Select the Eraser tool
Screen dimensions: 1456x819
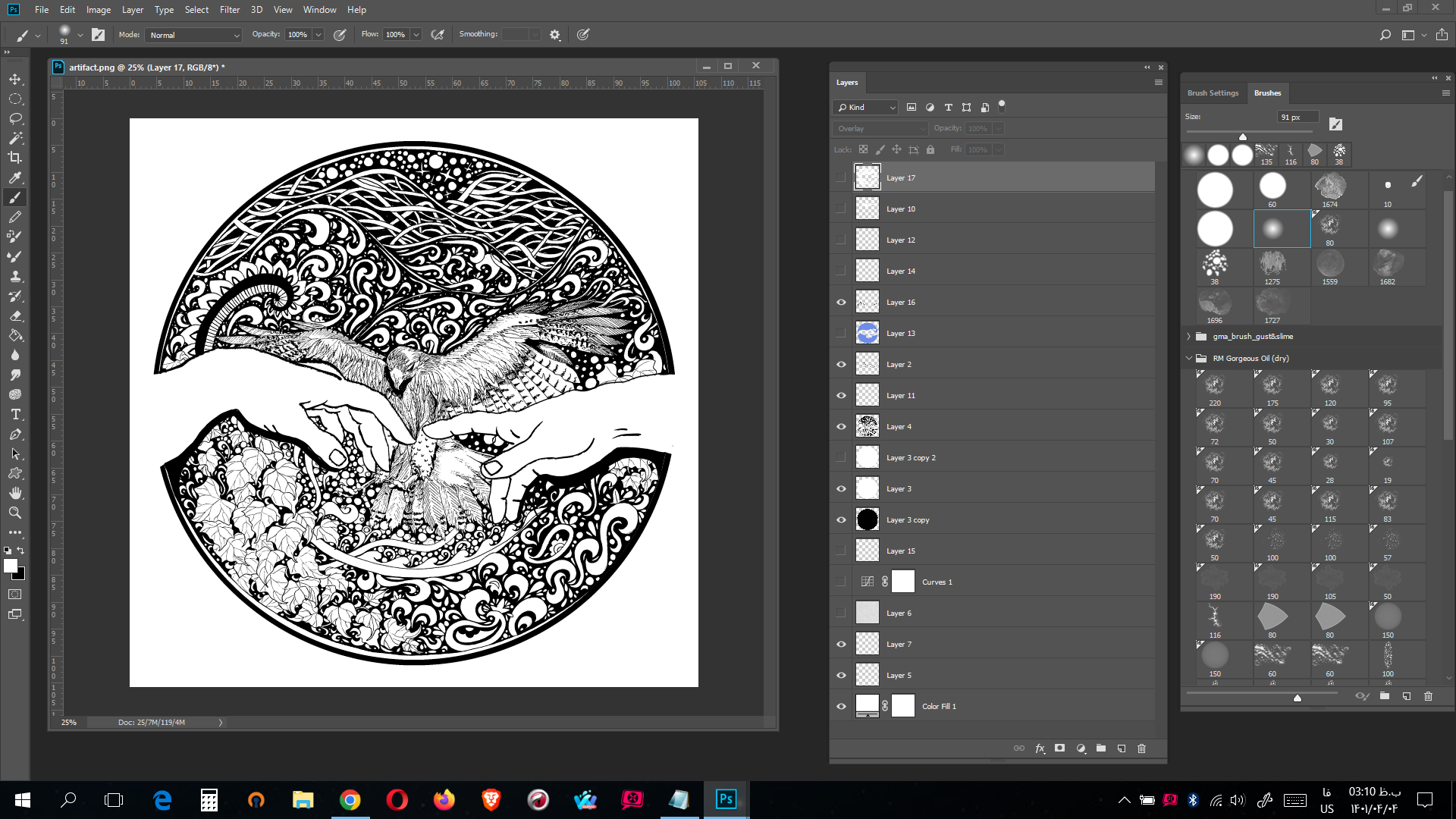point(15,315)
